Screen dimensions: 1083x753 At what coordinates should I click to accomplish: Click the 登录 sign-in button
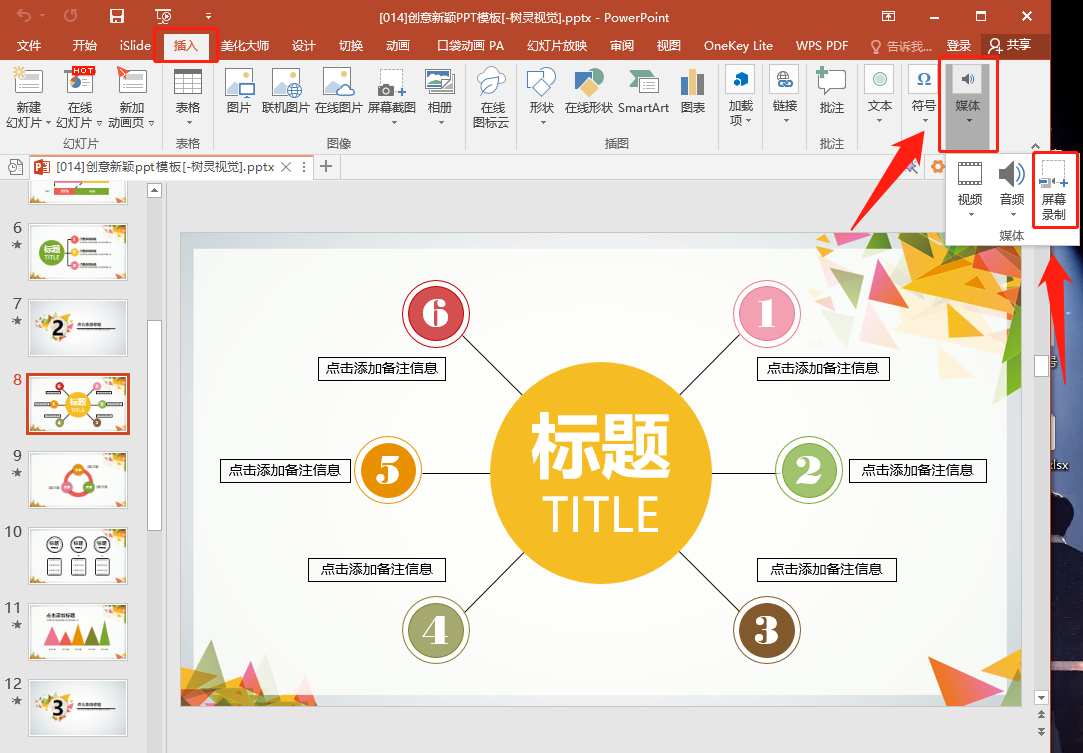(x=959, y=46)
